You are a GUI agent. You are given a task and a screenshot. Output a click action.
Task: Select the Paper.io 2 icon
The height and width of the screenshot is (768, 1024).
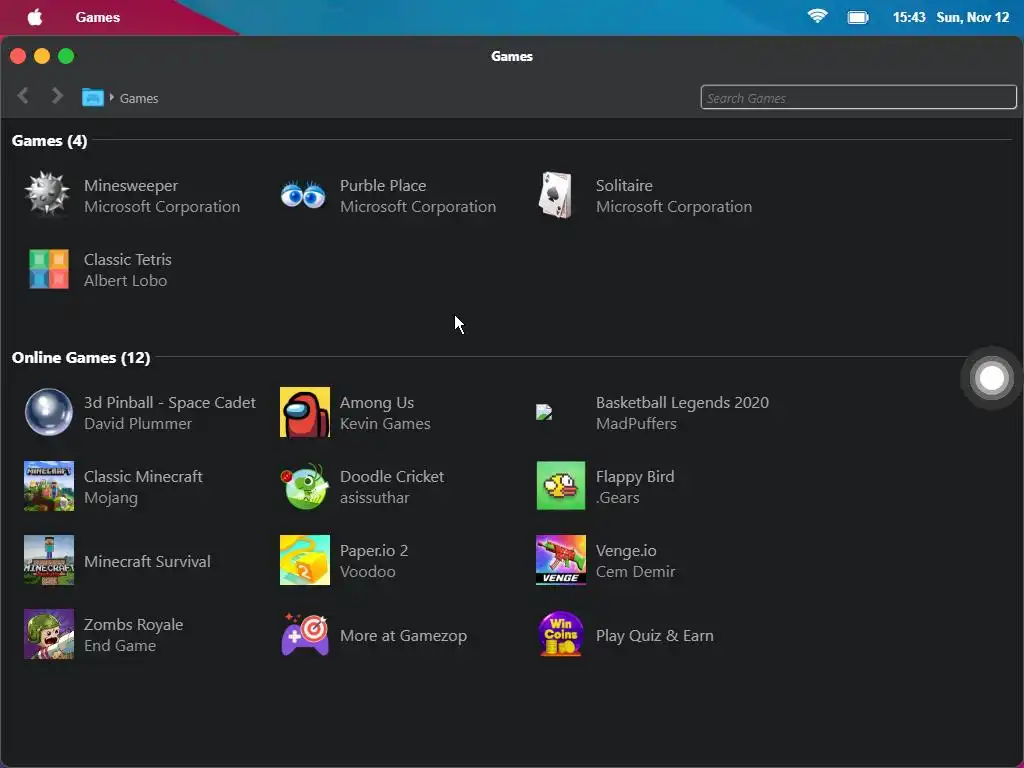[304, 560]
